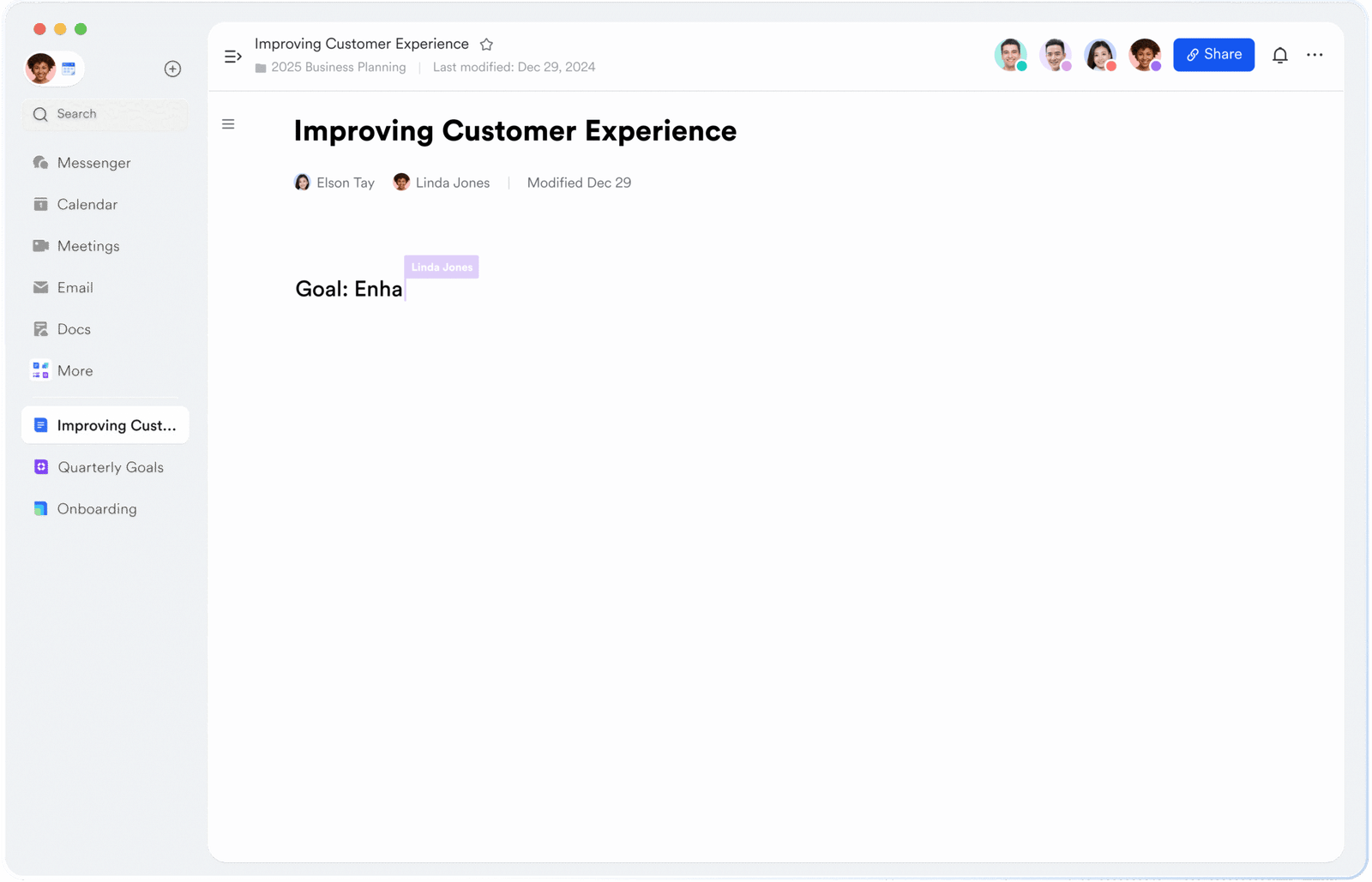Screen dimensions: 1372x882
Task: Click the Messenger chat bubble icon
Action: [x=40, y=163]
